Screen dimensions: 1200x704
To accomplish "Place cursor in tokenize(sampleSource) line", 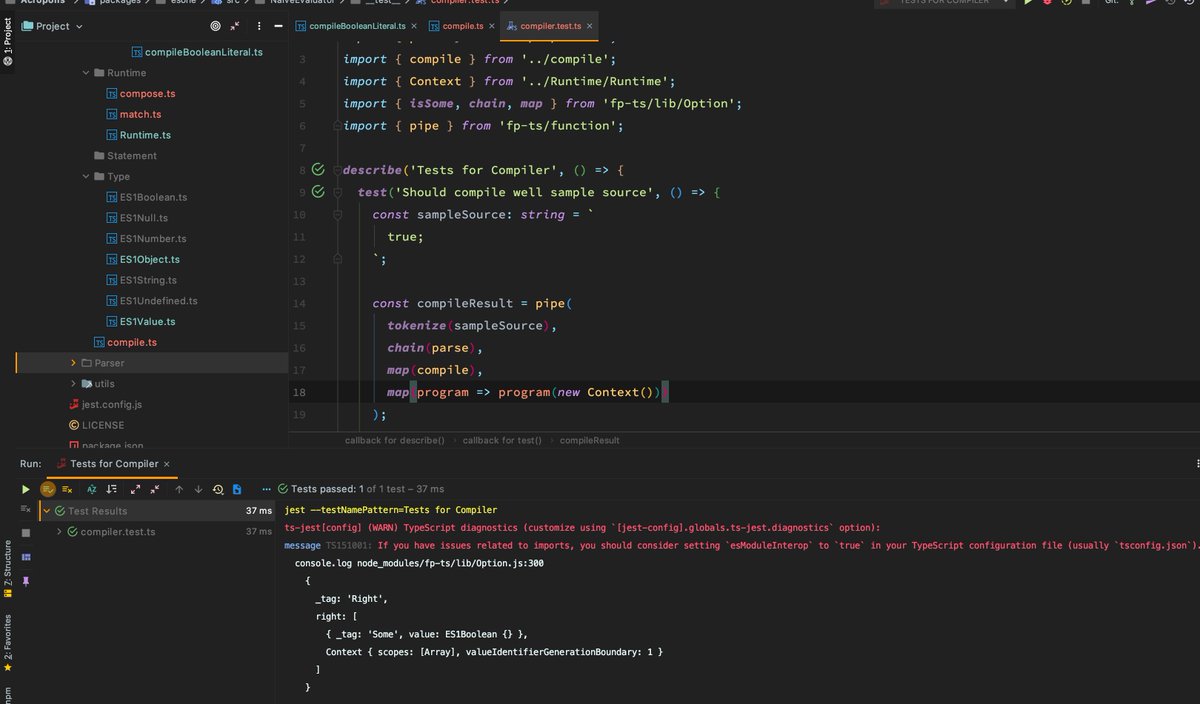I will pyautogui.click(x=471, y=326).
